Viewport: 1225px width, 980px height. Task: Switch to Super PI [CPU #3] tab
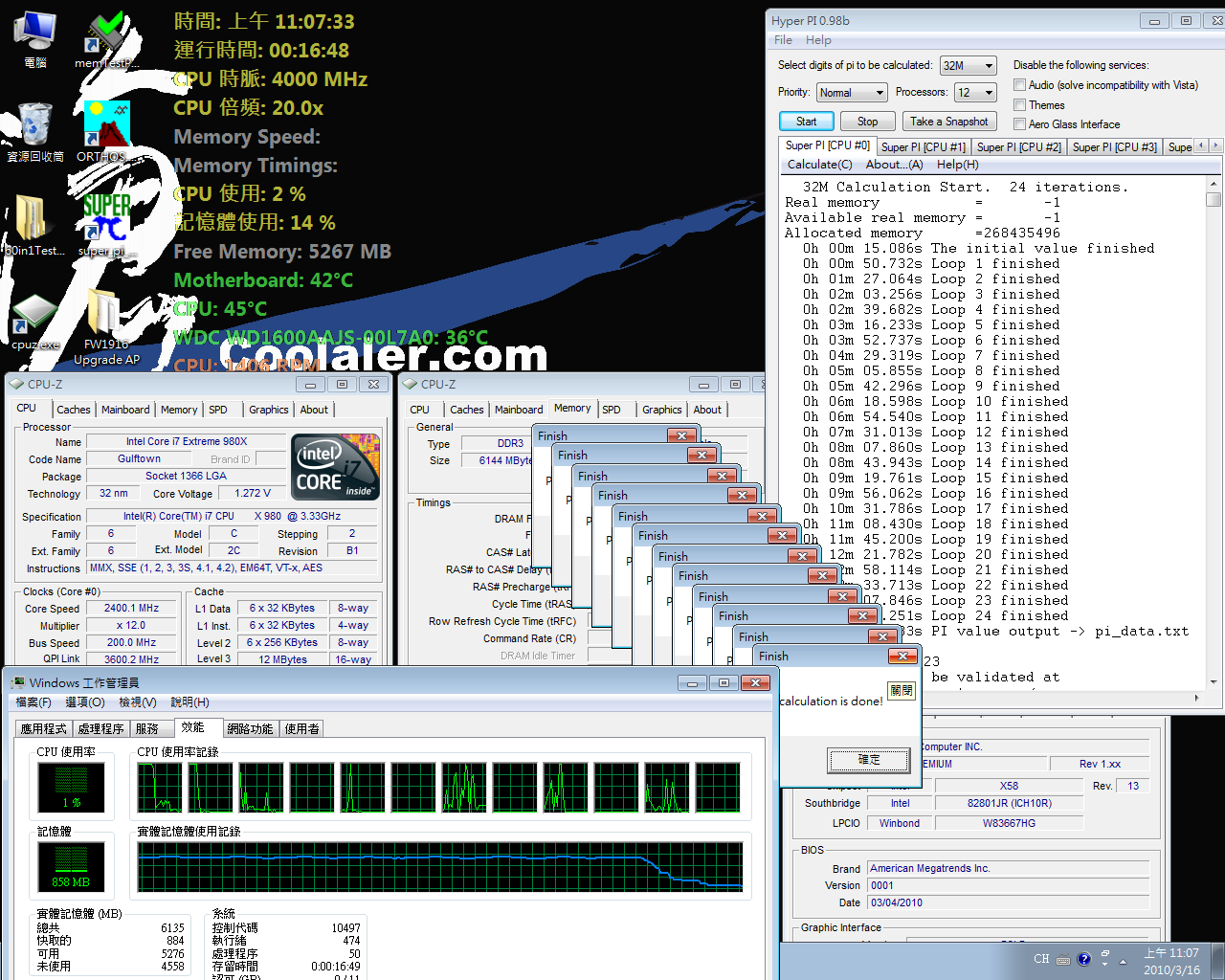(x=1115, y=146)
